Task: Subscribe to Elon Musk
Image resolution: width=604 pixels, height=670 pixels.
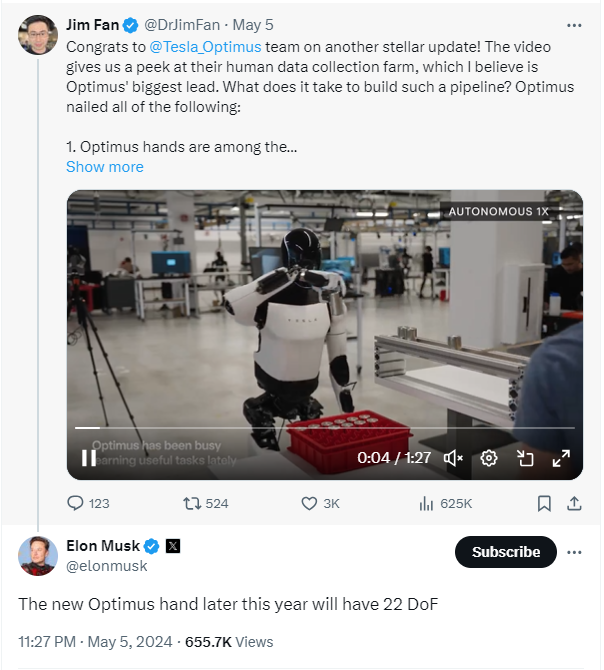Action: pyautogui.click(x=506, y=552)
